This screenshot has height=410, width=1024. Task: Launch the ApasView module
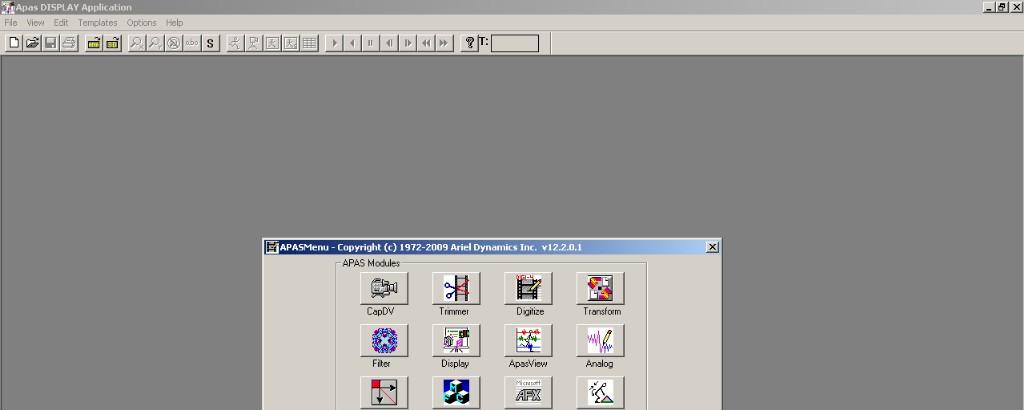(528, 340)
